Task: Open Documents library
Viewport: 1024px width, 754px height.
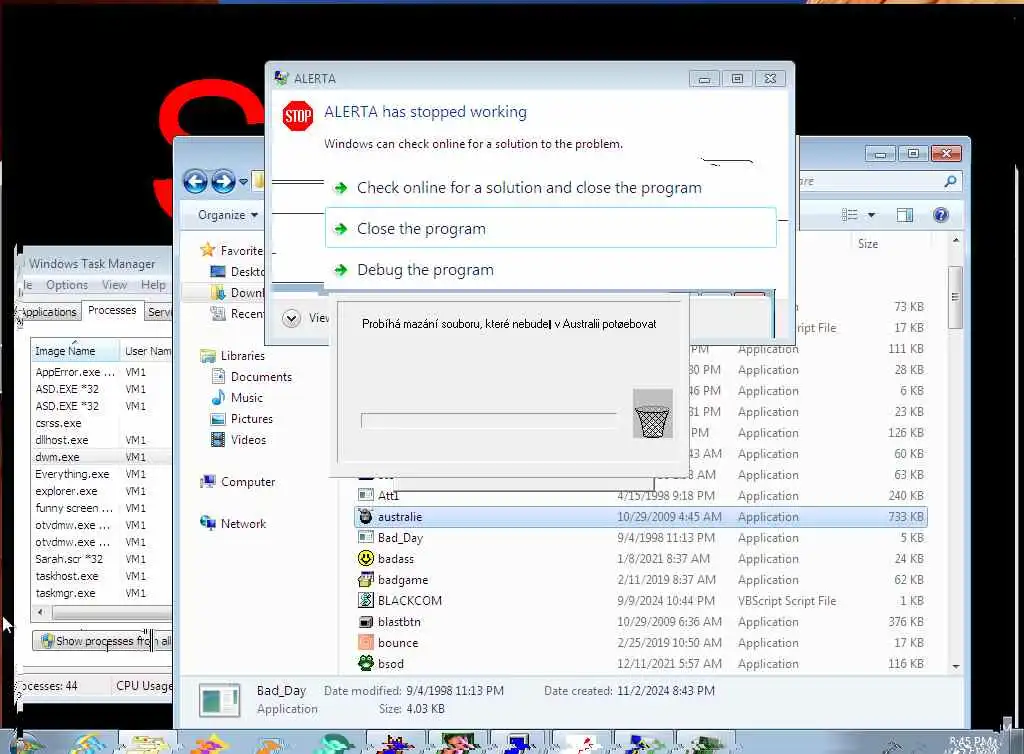Action: [252, 377]
